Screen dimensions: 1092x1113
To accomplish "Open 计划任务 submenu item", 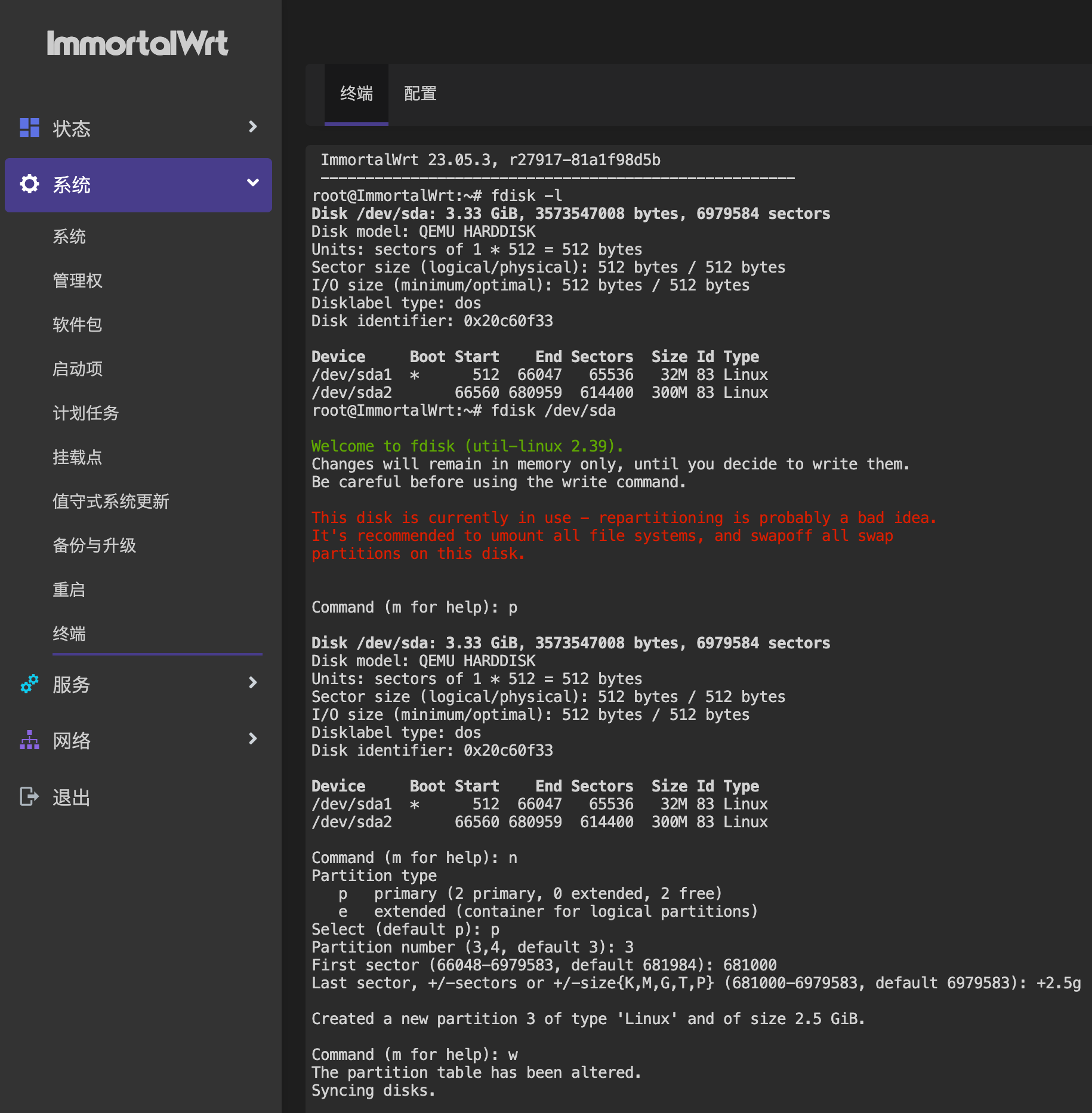I will [86, 413].
